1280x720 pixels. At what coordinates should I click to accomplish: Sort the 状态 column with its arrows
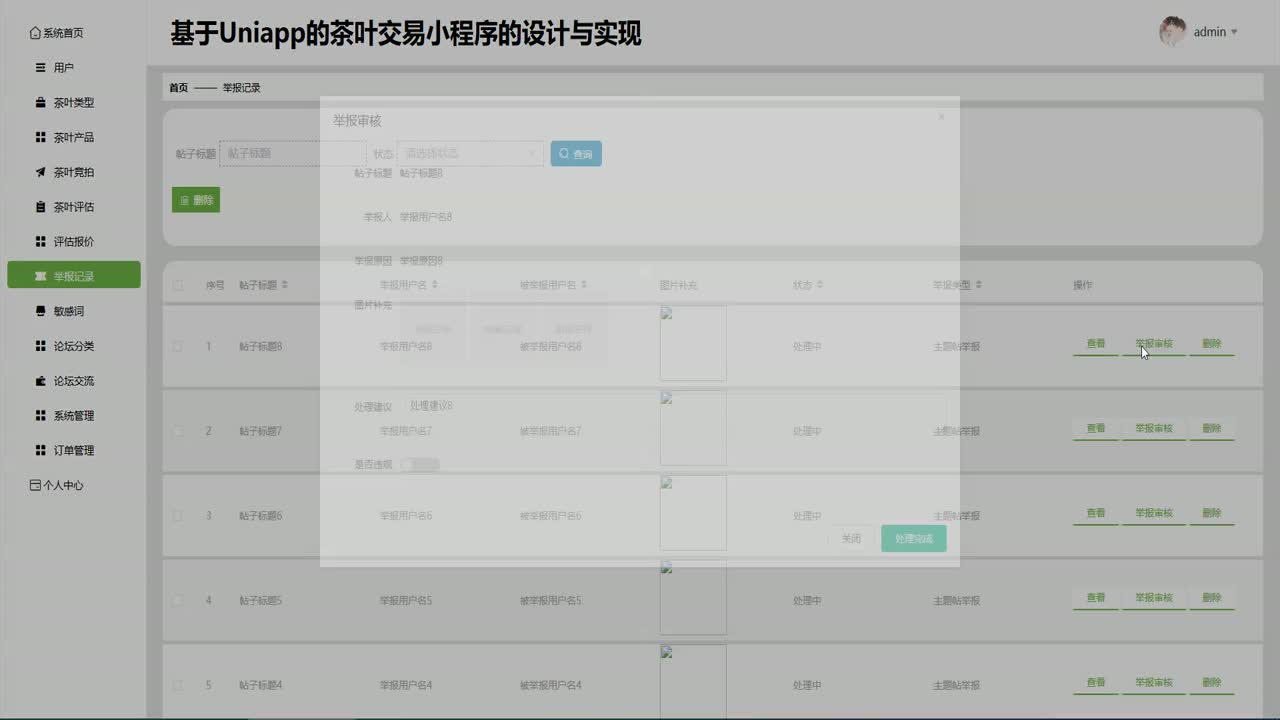(x=820, y=285)
